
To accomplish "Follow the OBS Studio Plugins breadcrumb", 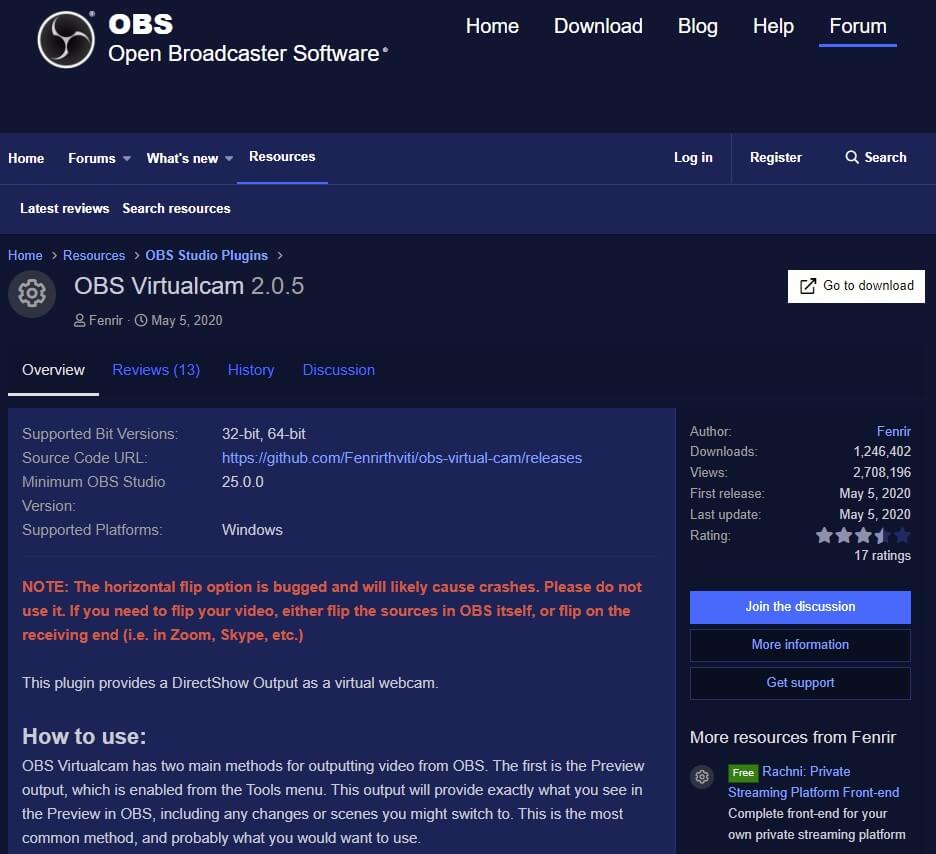I will tap(207, 256).
